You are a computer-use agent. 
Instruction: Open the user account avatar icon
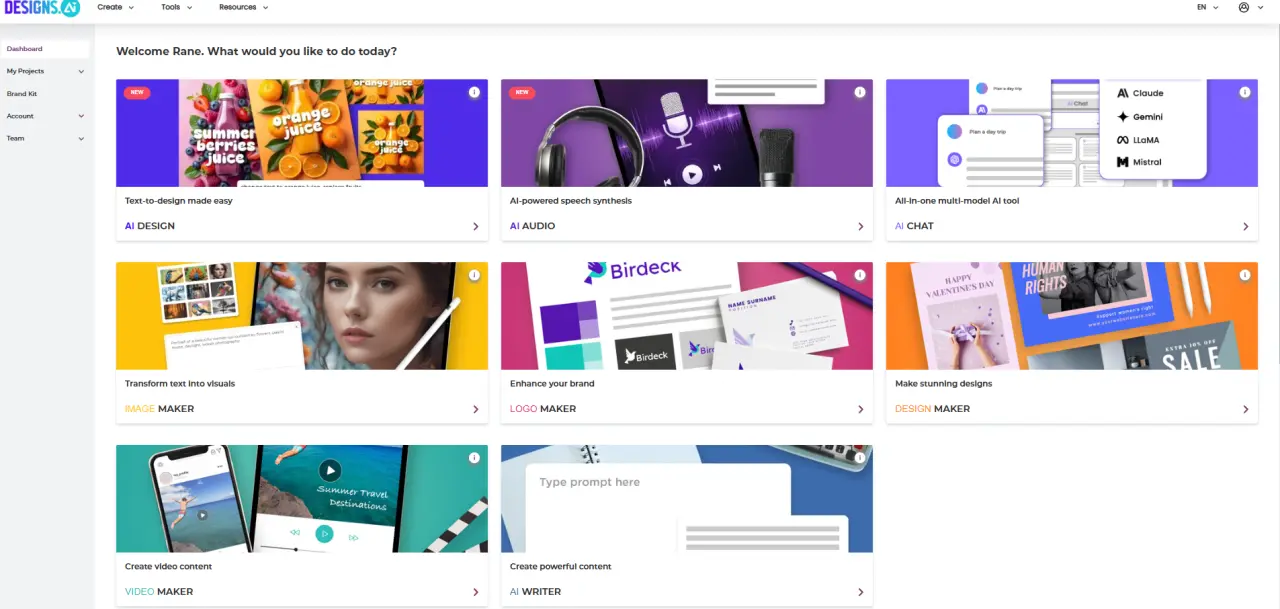pyautogui.click(x=1244, y=7)
